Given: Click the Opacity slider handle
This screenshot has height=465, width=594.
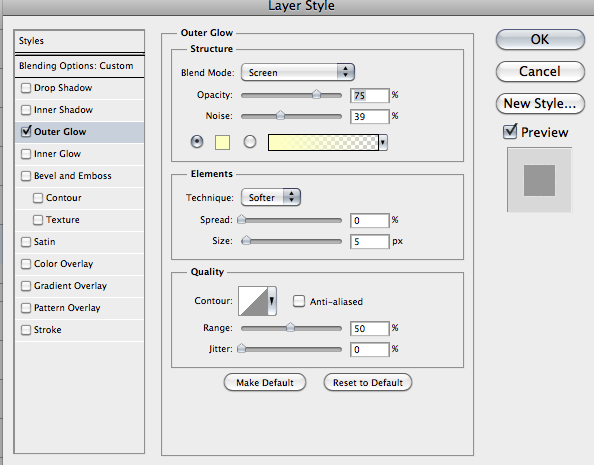Looking at the screenshot, I should [x=316, y=94].
